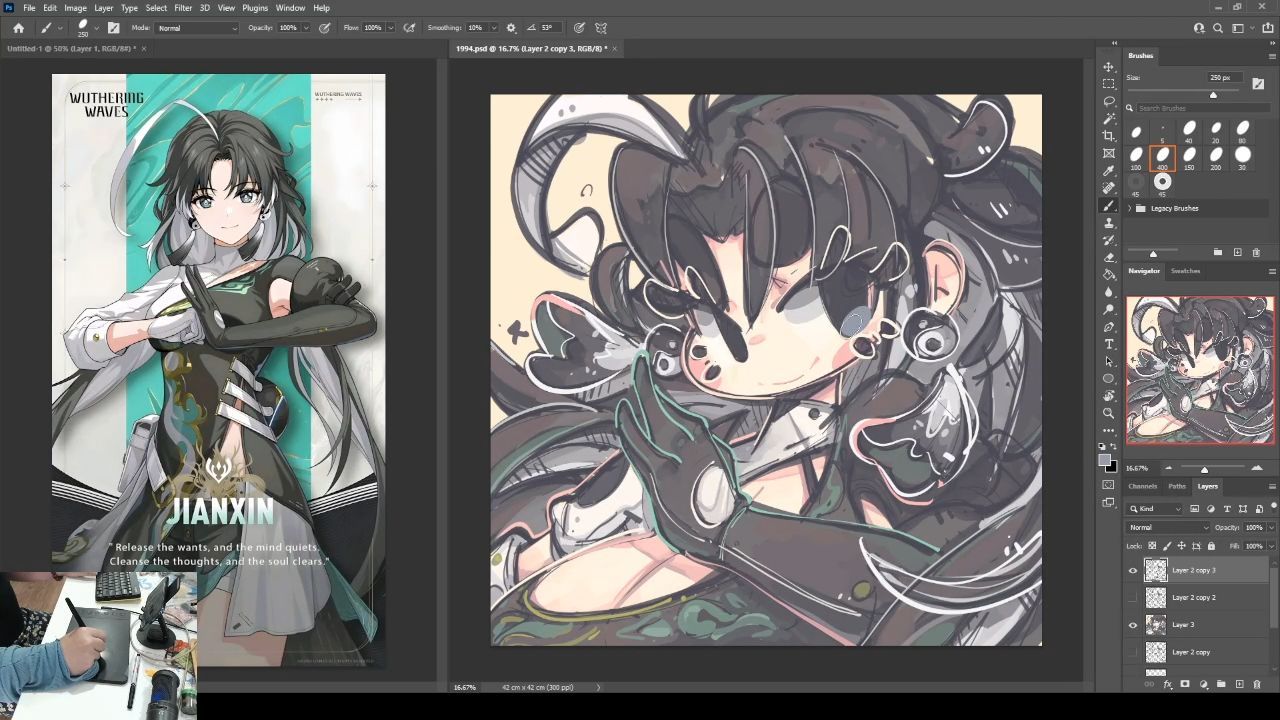Hide Layer 3 visibility eye
Screen dimensions: 1280x720
click(x=1133, y=625)
